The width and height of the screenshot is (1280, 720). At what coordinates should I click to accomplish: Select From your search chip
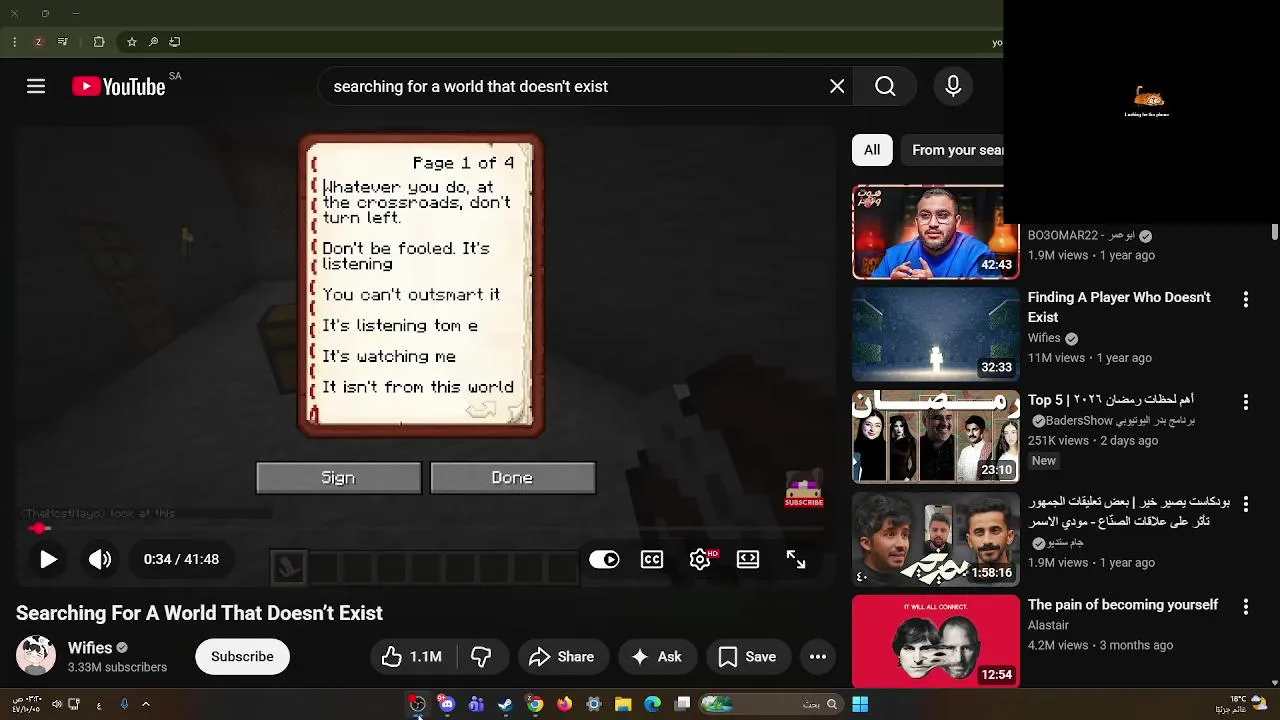[952, 150]
